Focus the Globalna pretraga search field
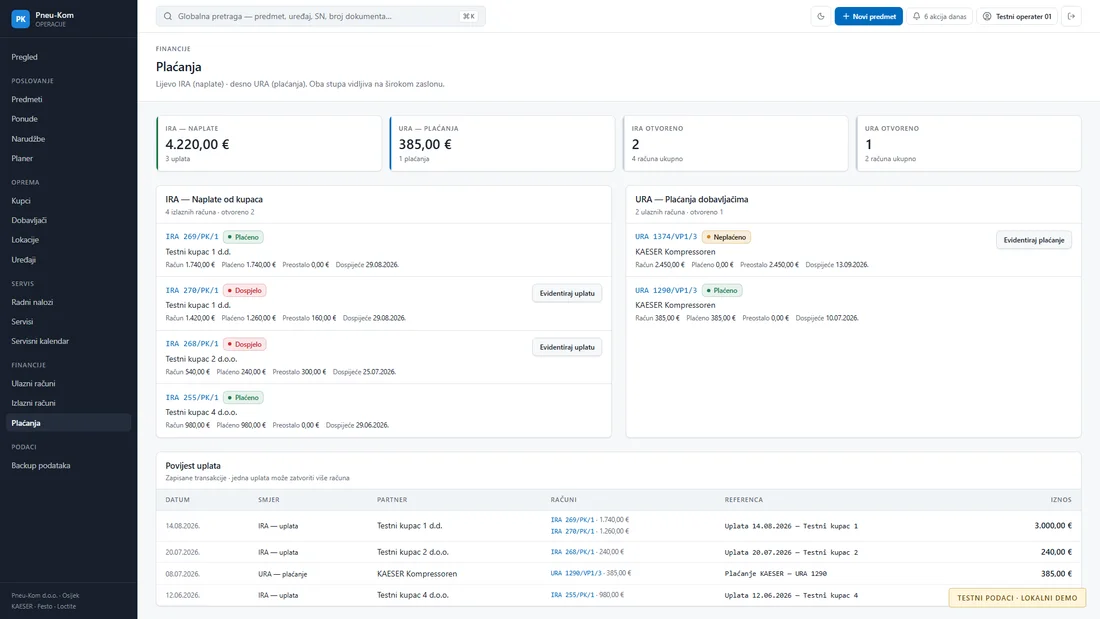1100x619 pixels. tap(321, 16)
